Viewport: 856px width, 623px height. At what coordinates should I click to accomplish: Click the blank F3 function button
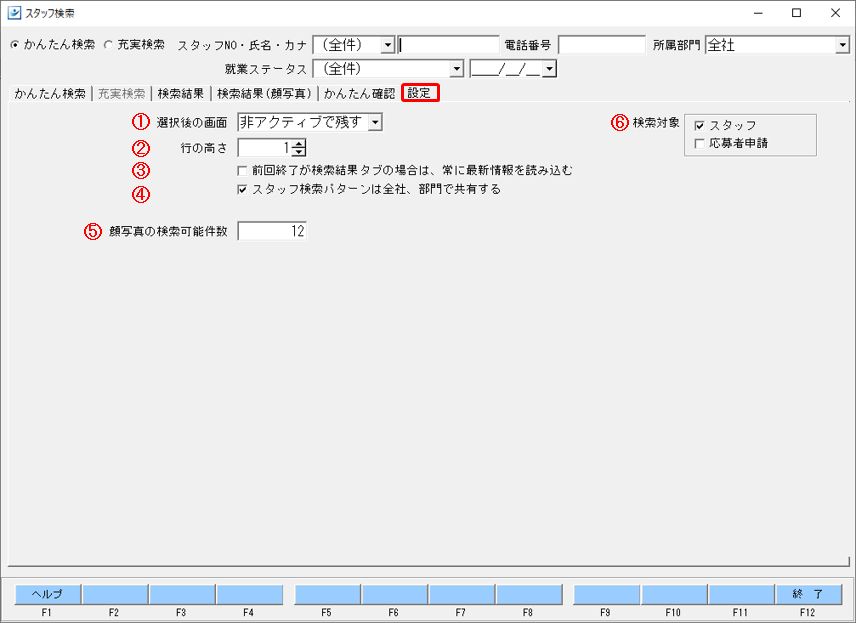[x=182, y=594]
